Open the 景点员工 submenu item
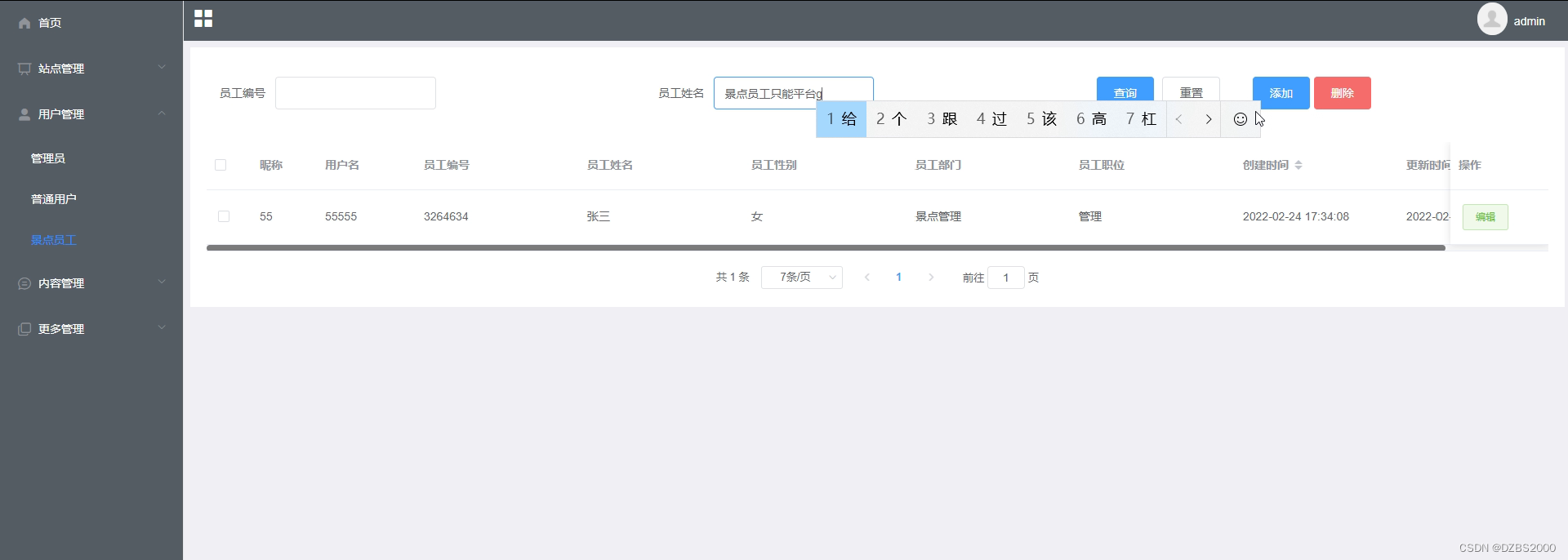Screen dimensions: 1568x560 (54, 240)
